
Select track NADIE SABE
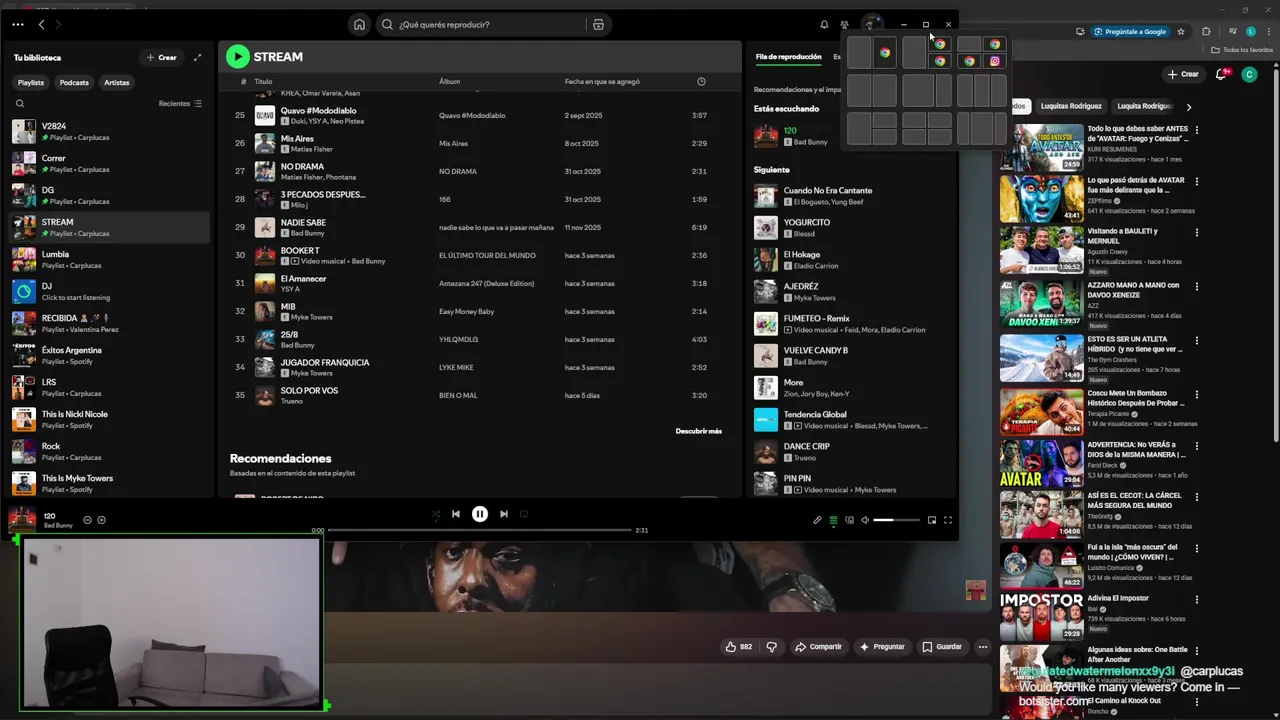(478, 227)
